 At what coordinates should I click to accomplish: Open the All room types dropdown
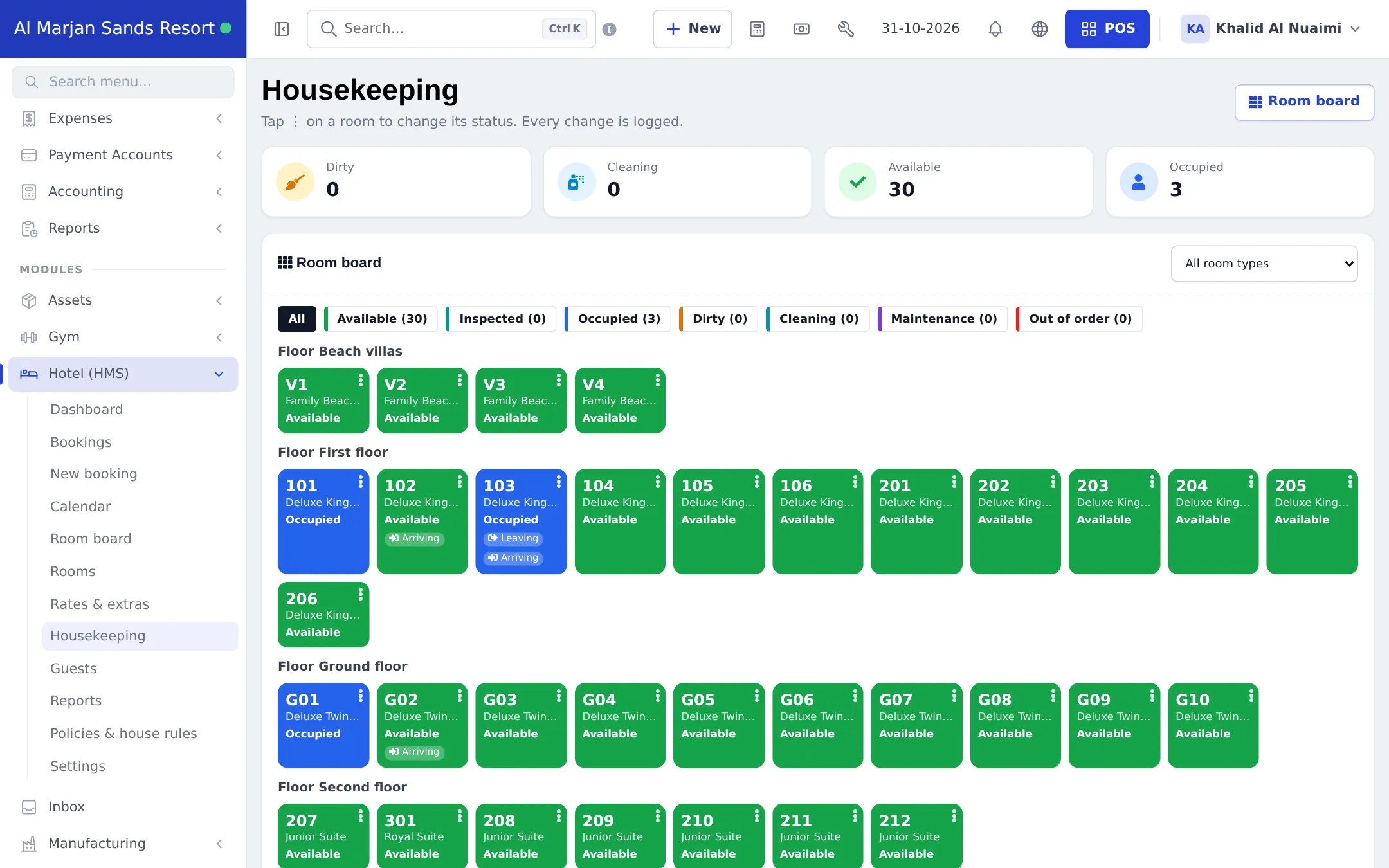[1264, 264]
